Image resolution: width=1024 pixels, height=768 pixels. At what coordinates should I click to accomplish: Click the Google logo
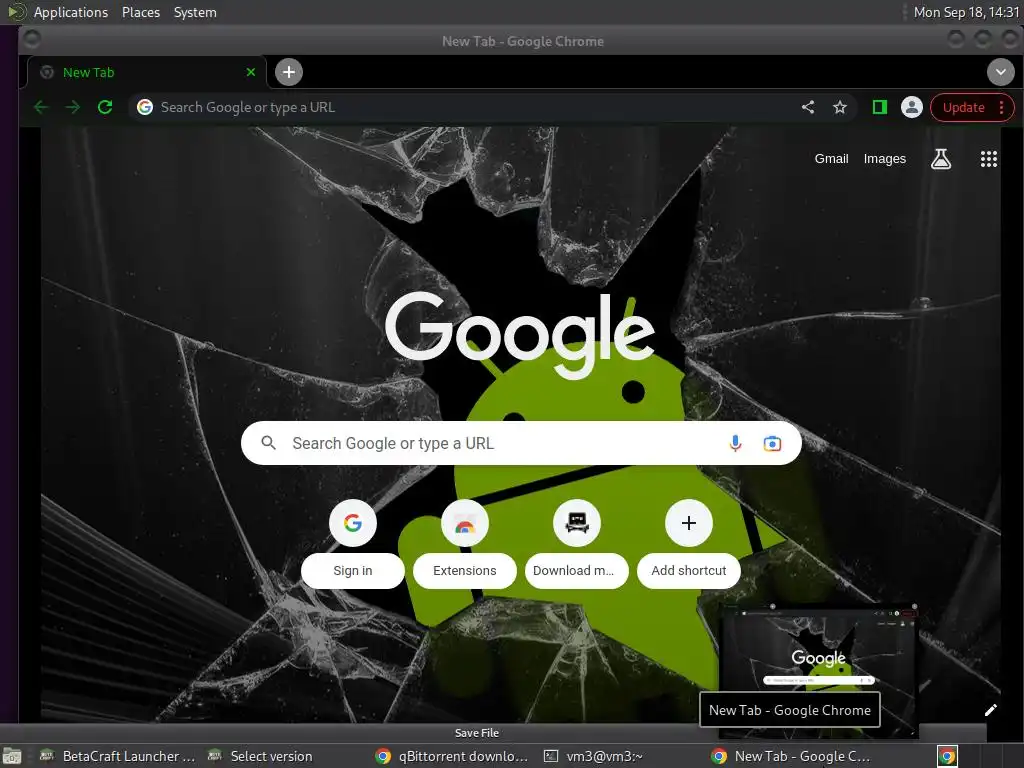(519, 335)
